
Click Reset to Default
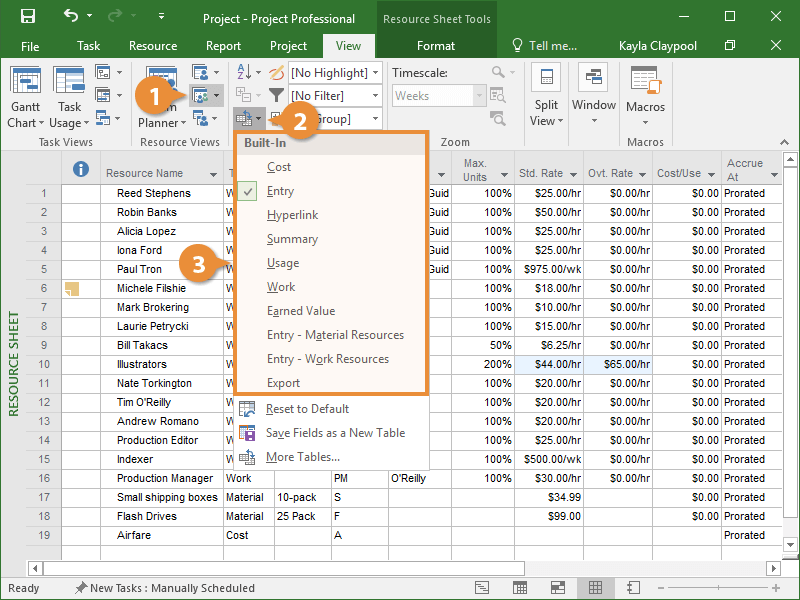point(307,408)
